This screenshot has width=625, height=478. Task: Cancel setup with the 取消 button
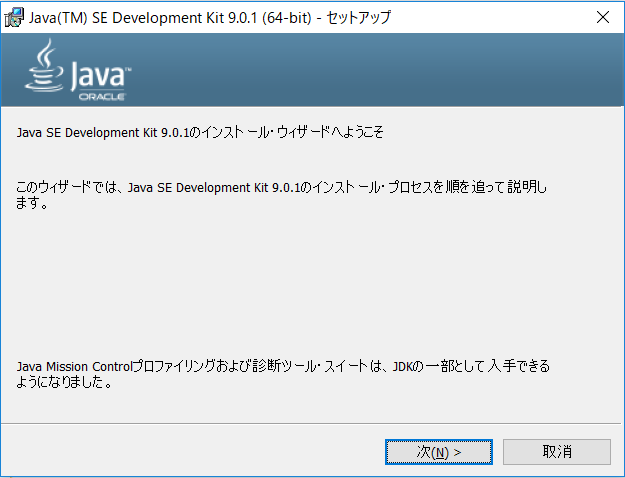(557, 452)
